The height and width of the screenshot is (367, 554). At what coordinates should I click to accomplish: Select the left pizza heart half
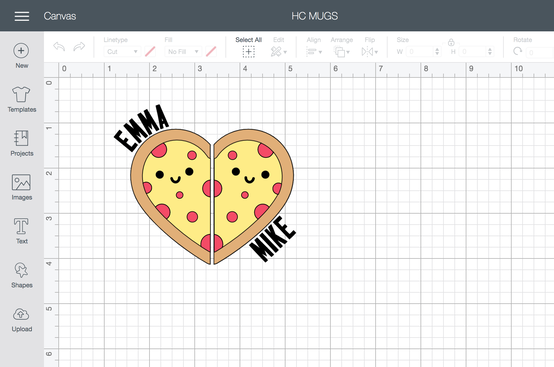click(171, 196)
